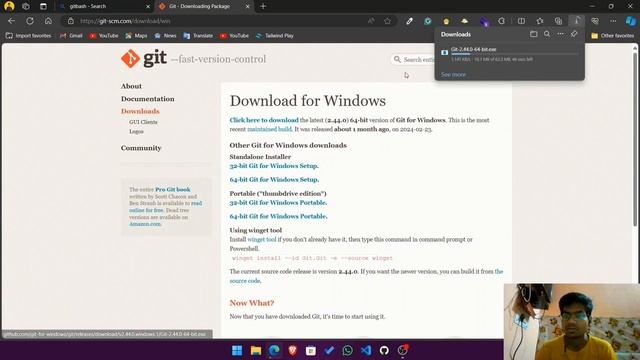Close the Git - Downloading Package tab

247,7
